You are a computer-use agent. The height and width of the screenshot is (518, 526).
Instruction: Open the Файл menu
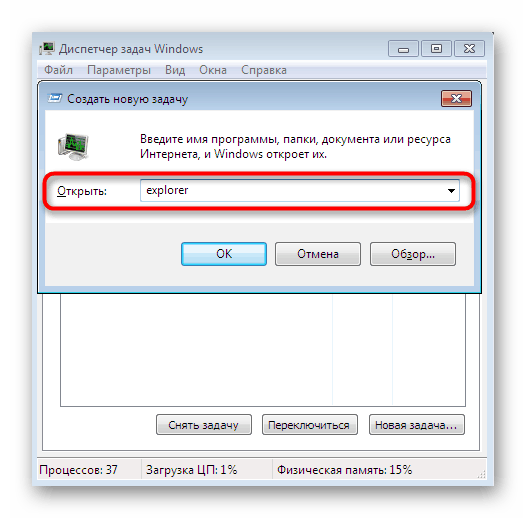(x=58, y=70)
